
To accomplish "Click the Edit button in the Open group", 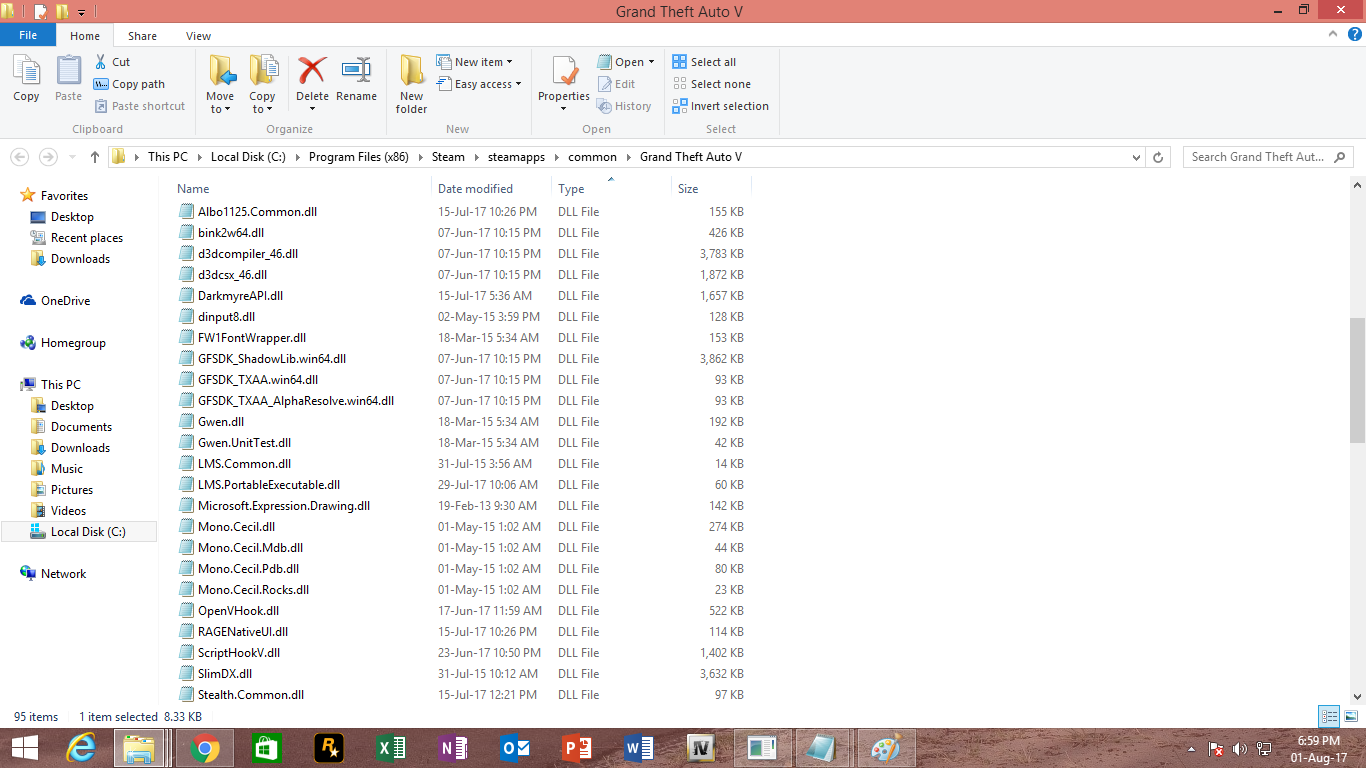I will (x=616, y=84).
